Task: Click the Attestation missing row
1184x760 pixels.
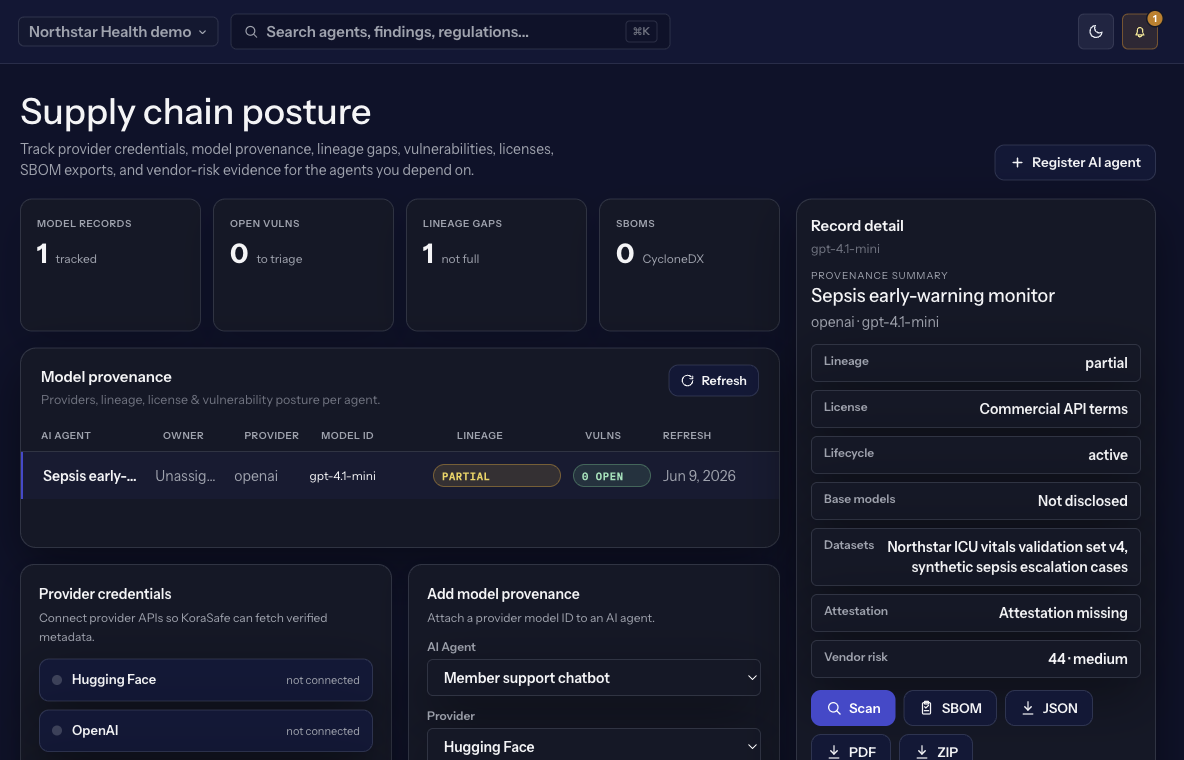Action: (976, 613)
